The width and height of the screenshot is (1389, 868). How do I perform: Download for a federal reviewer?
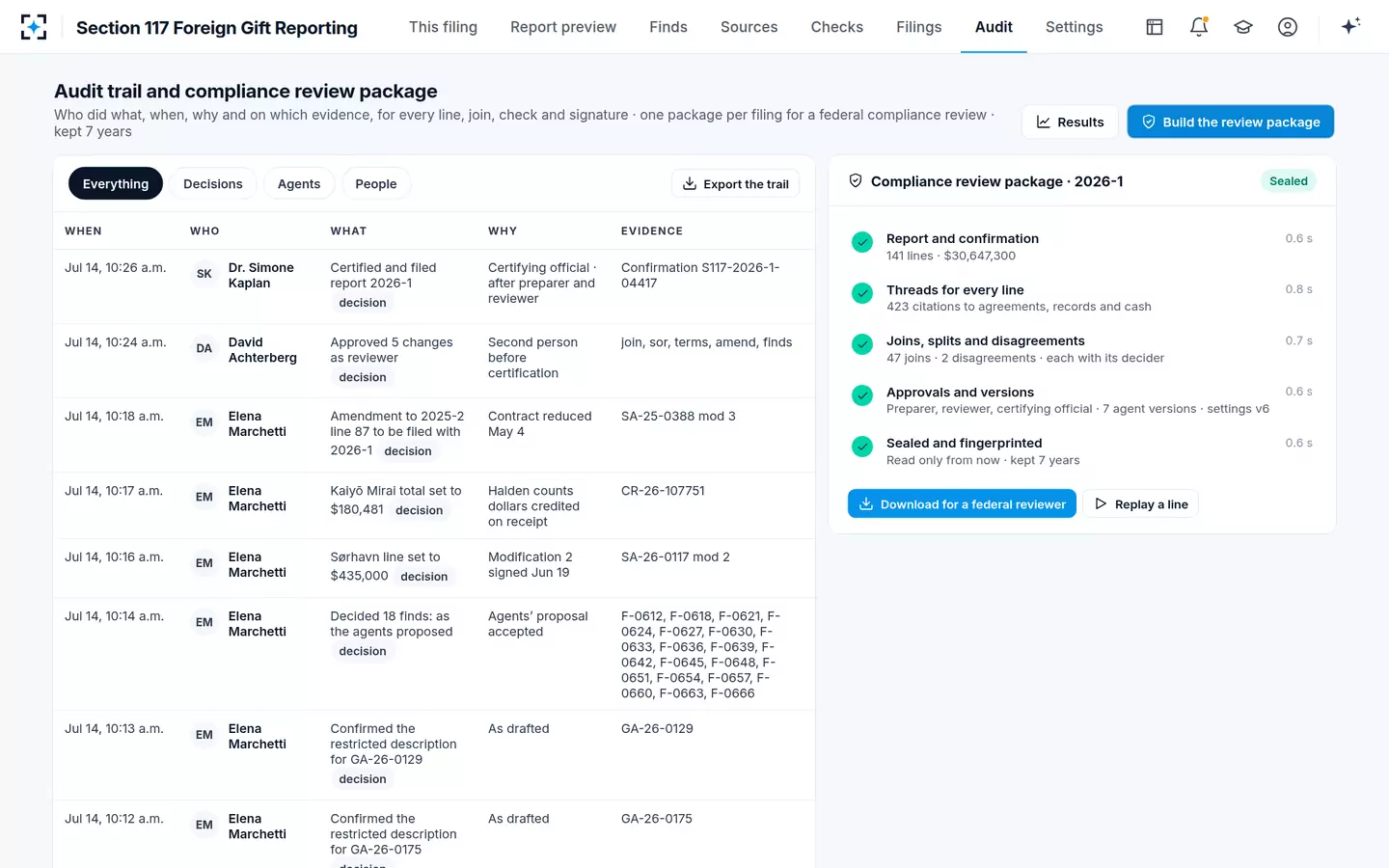(962, 504)
